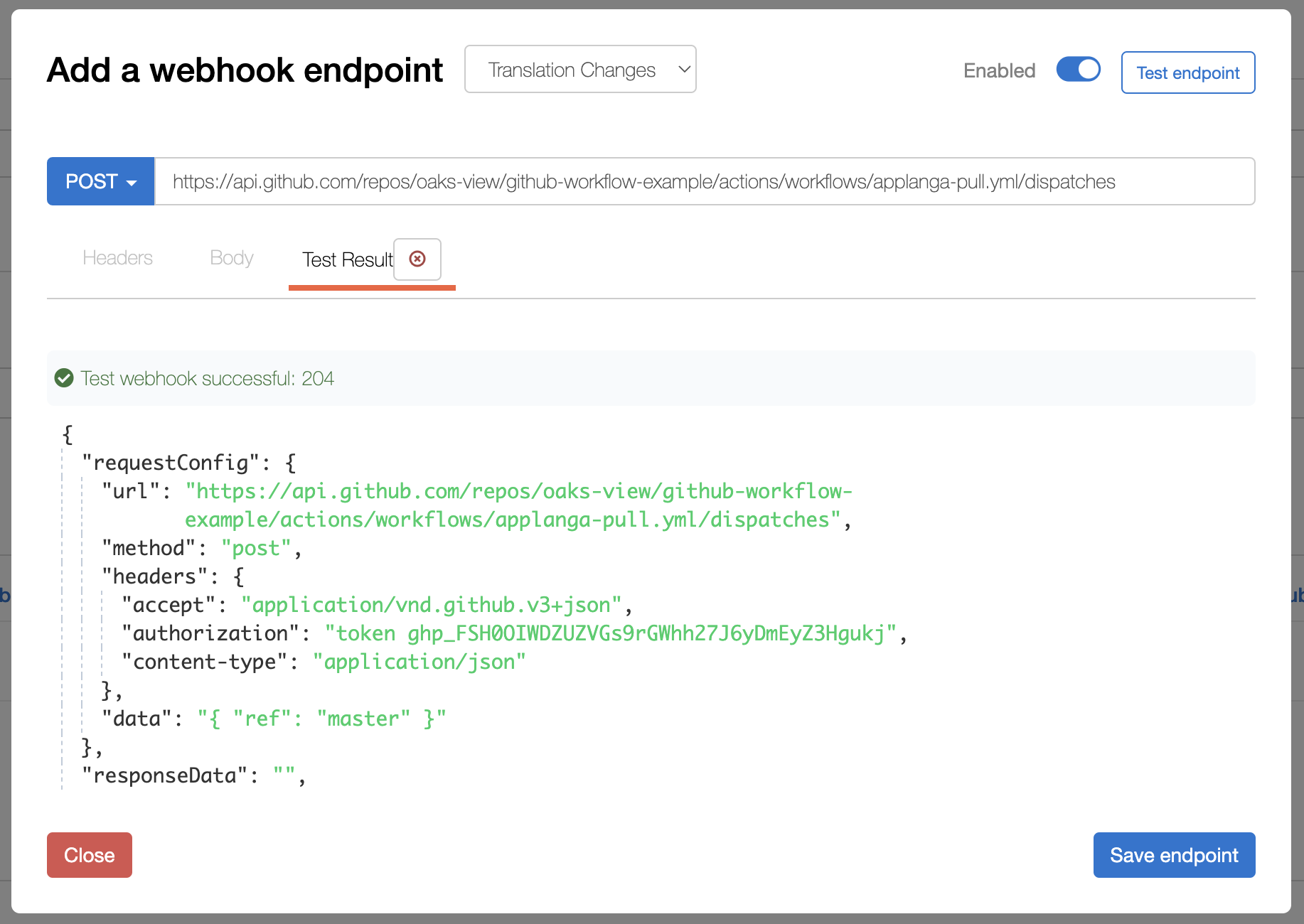The image size is (1304, 924).
Task: Click the "method": "post" line
Action: coord(203,548)
